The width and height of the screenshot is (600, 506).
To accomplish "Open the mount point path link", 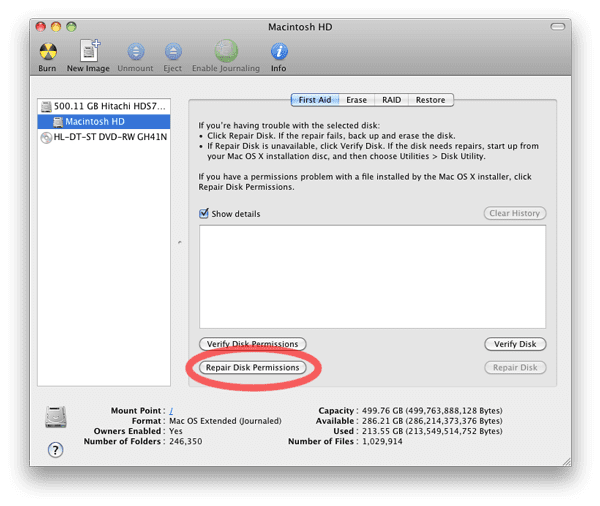I will [x=172, y=410].
